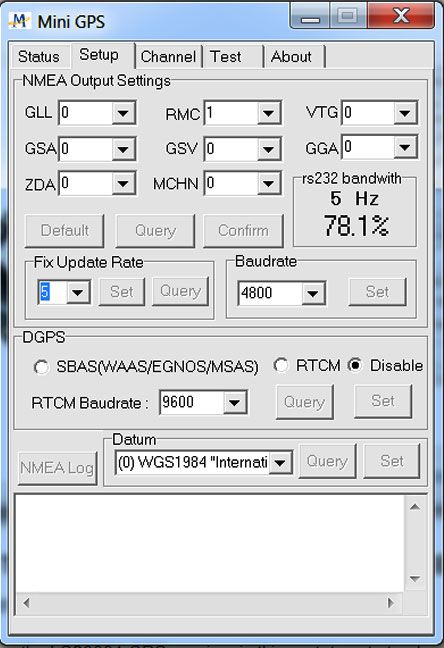Click the NMEA Log button
Viewport: 444px width, 648px height.
pyautogui.click(x=57, y=468)
